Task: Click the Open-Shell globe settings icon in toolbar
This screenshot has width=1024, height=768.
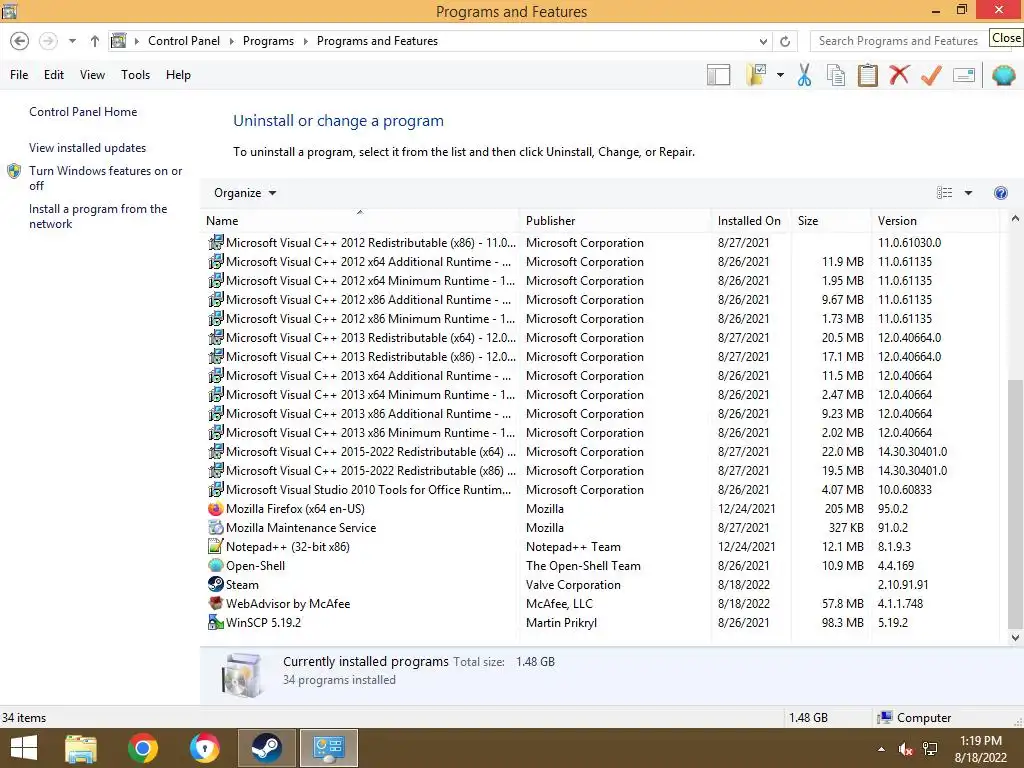Action: 1003,75
